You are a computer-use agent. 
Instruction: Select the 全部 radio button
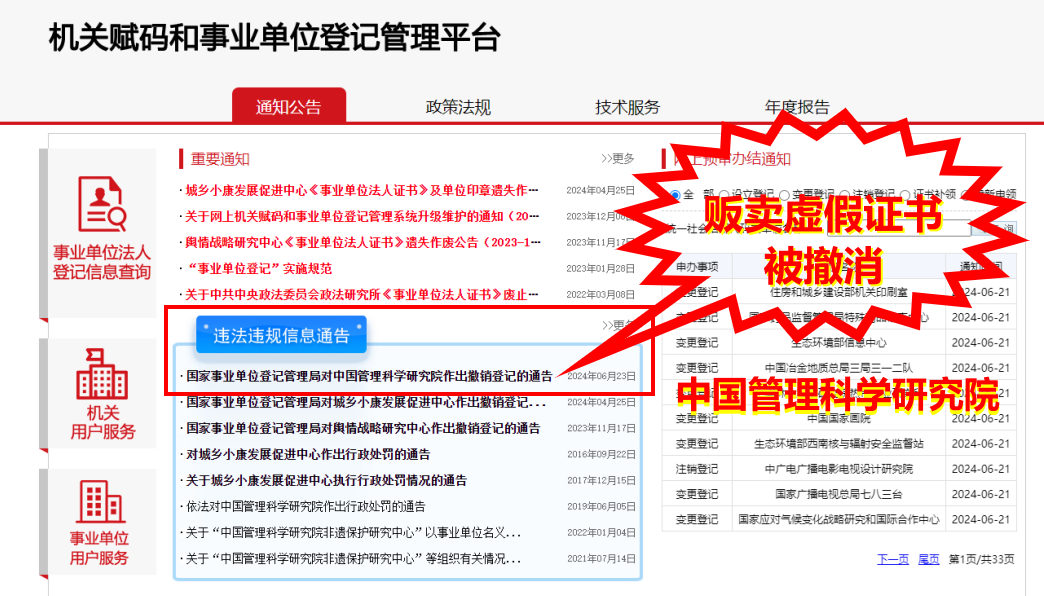[x=675, y=194]
